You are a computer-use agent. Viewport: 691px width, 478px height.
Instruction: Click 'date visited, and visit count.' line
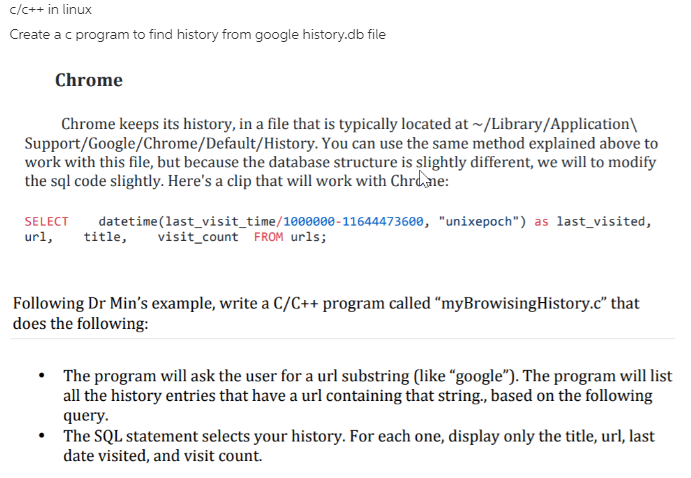[163, 455]
